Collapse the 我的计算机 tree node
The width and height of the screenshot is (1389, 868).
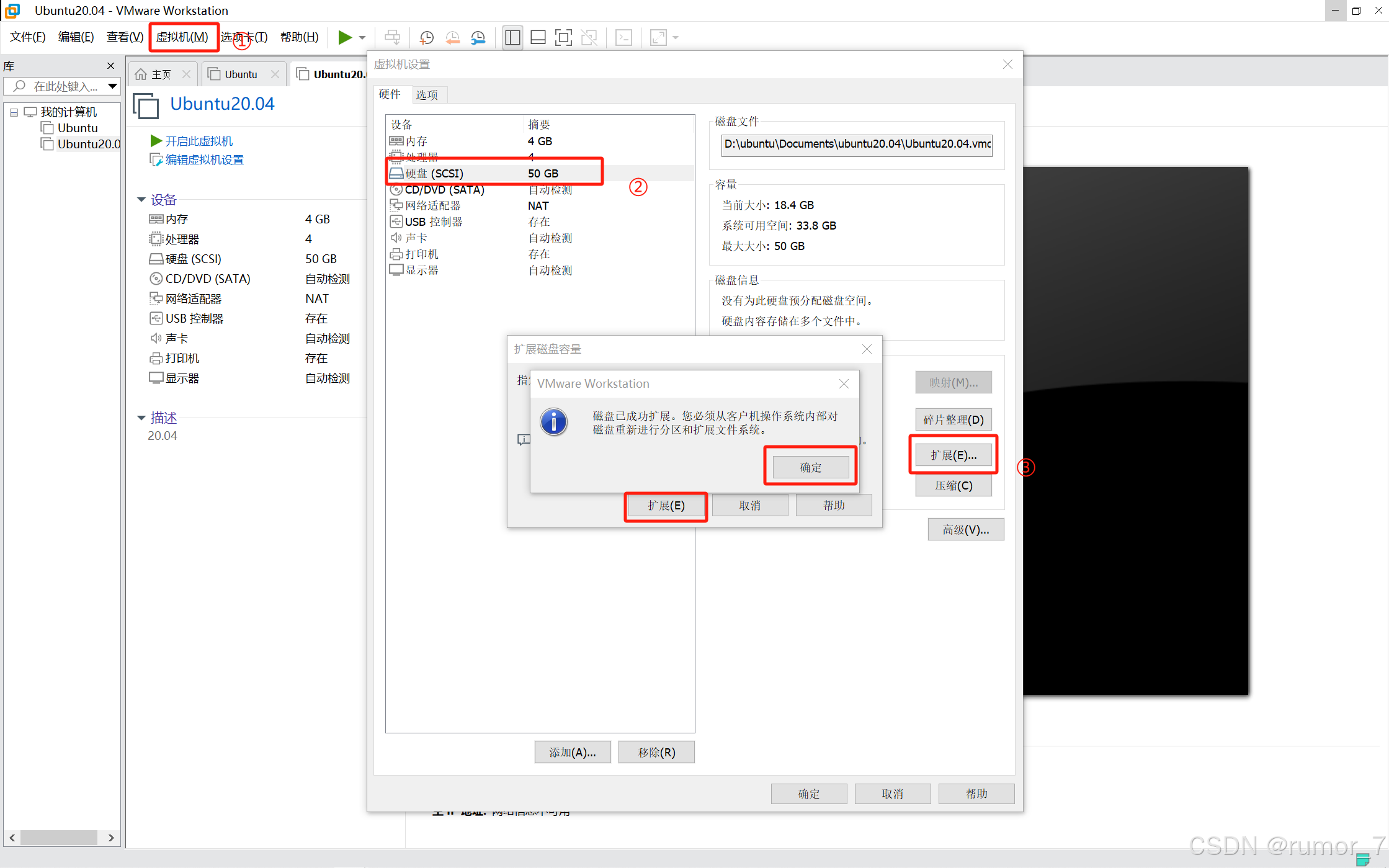coord(14,112)
